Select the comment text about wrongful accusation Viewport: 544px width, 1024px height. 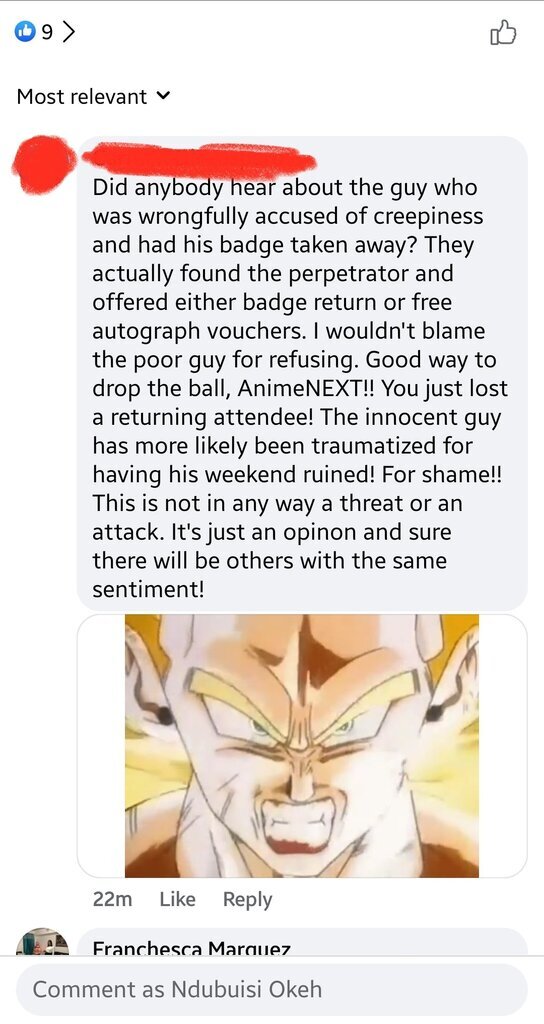tap(300, 389)
